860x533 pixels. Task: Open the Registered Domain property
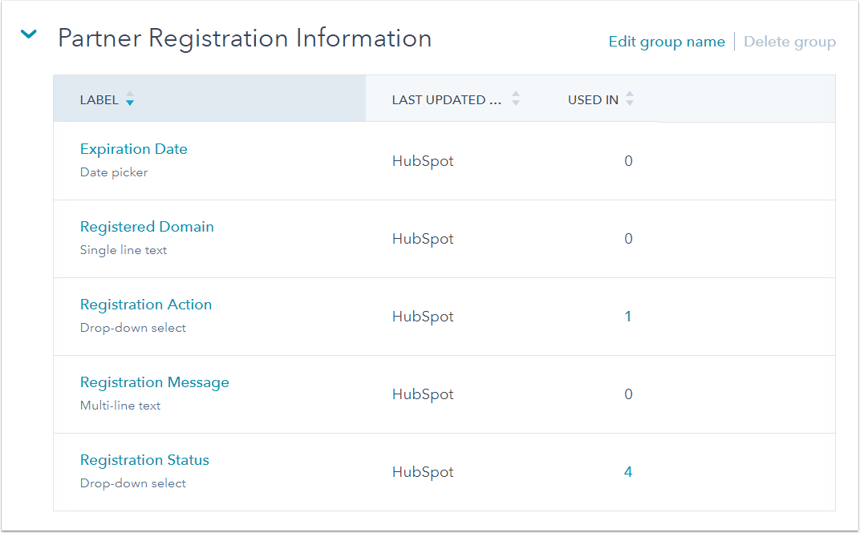pos(147,227)
